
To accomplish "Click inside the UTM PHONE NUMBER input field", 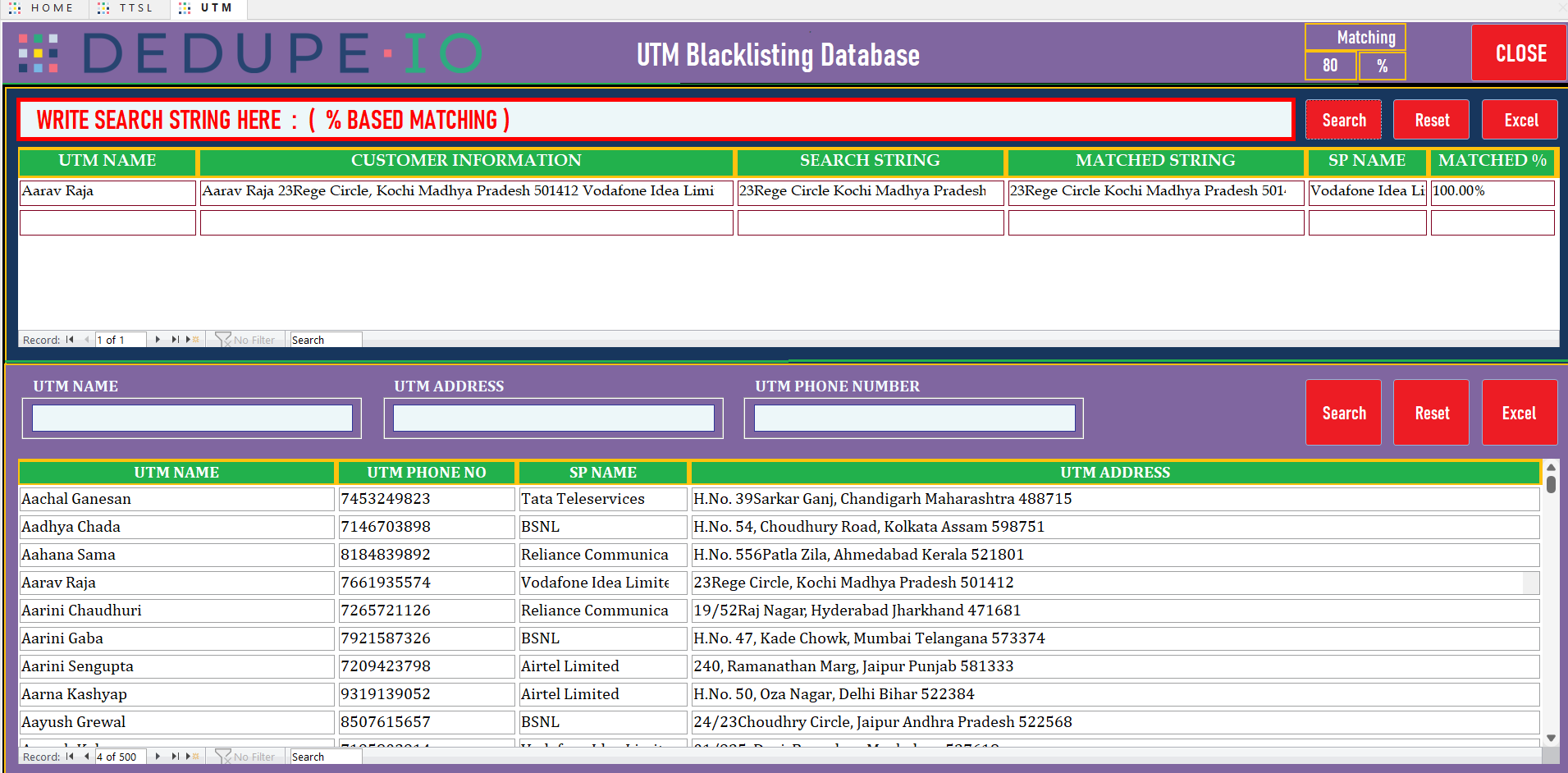I will [x=912, y=418].
